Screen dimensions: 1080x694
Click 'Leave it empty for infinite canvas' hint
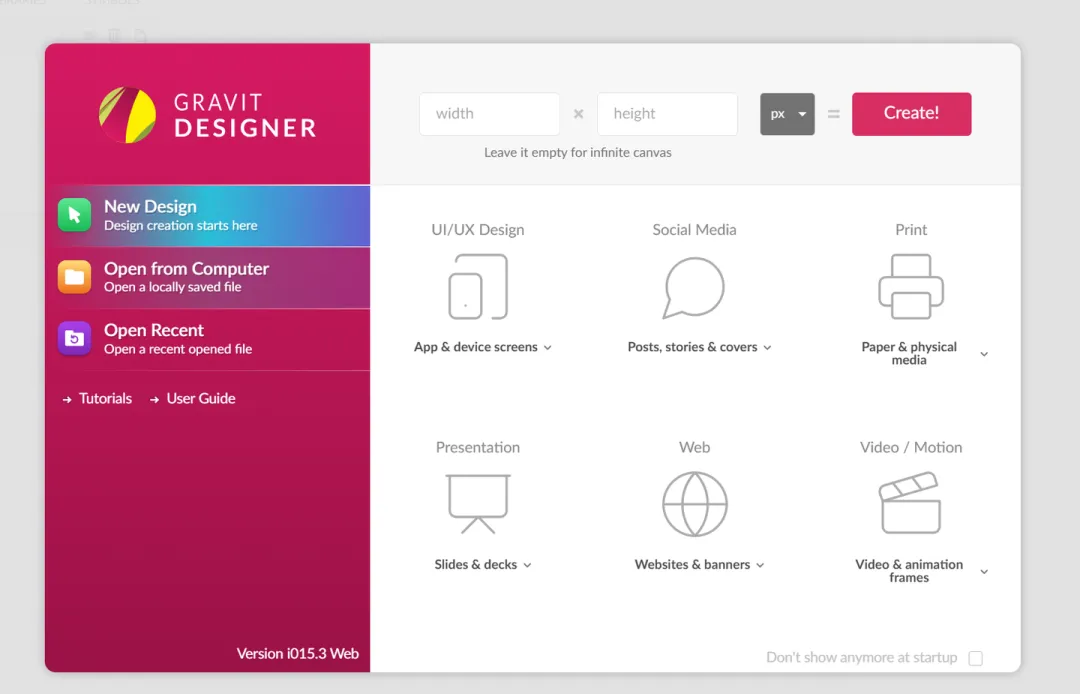coord(578,153)
